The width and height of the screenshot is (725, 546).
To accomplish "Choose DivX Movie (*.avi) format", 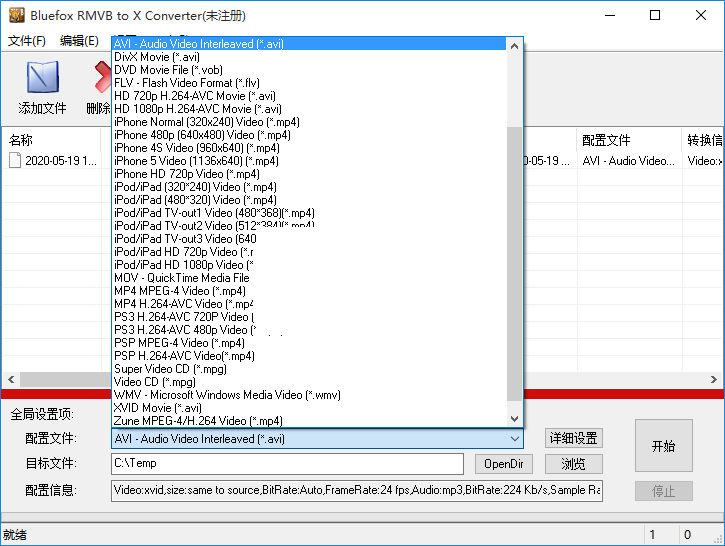I will [309, 57].
